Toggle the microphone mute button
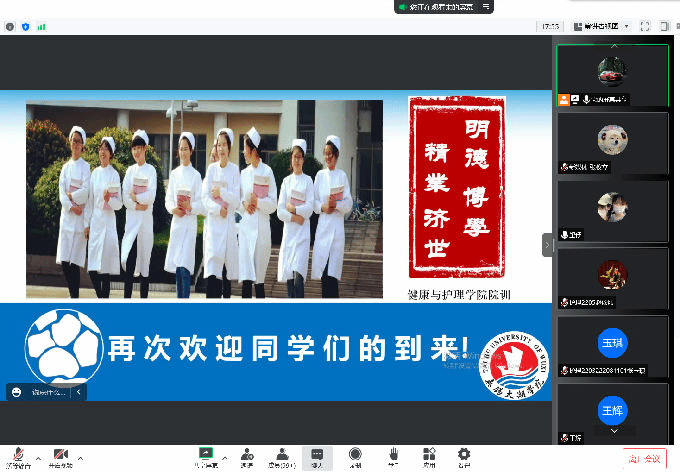680x472 pixels. [15, 455]
